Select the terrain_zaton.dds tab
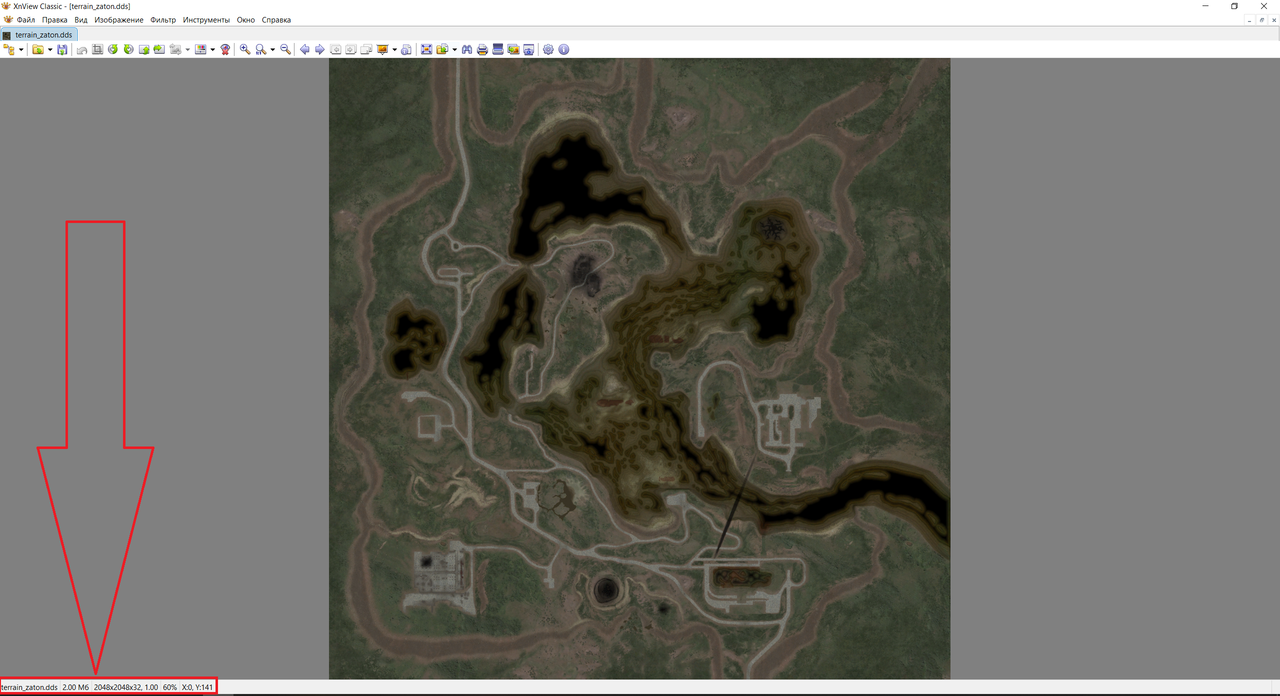 point(38,35)
